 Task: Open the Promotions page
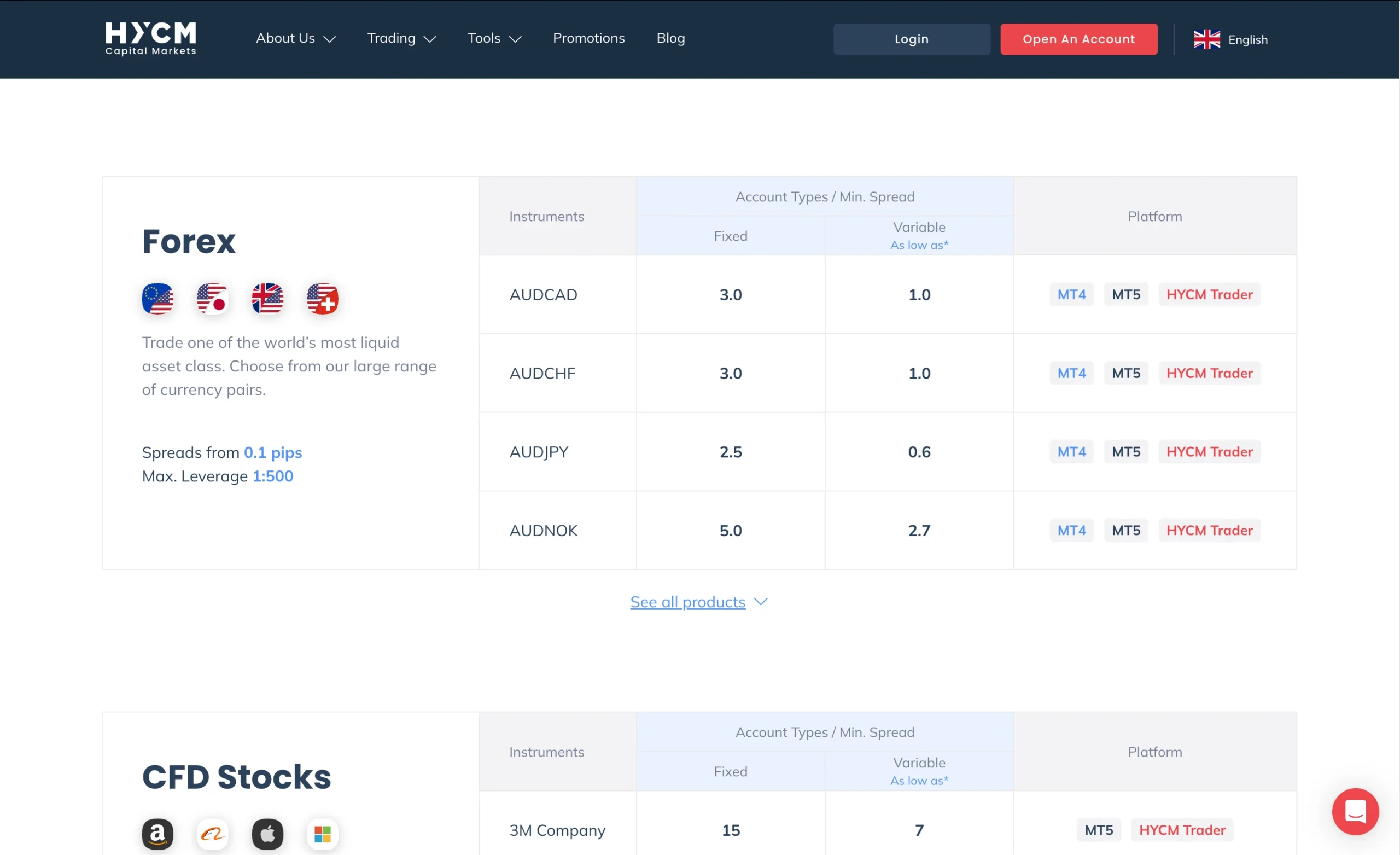click(x=588, y=38)
